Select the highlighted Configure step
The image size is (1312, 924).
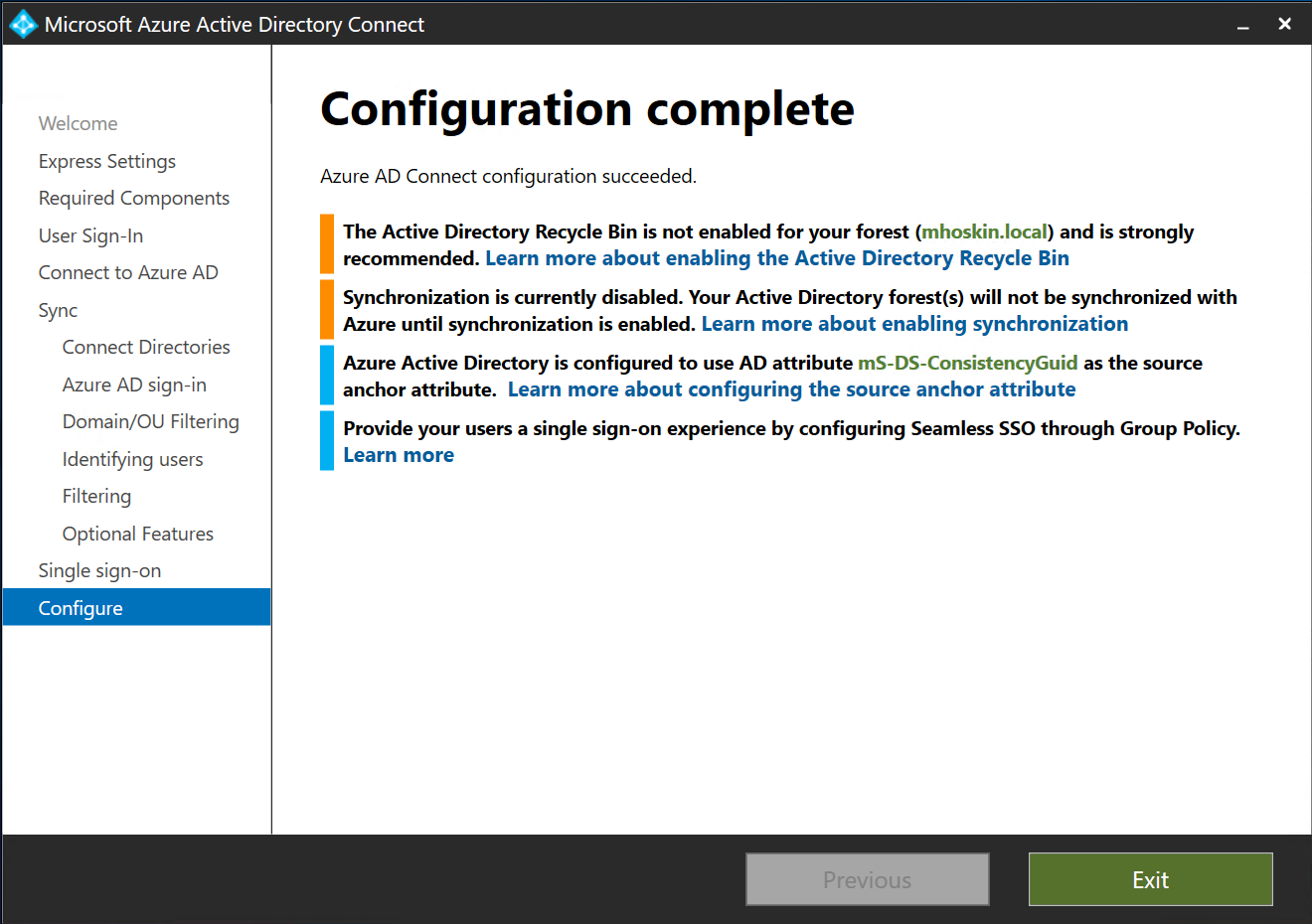click(81, 608)
